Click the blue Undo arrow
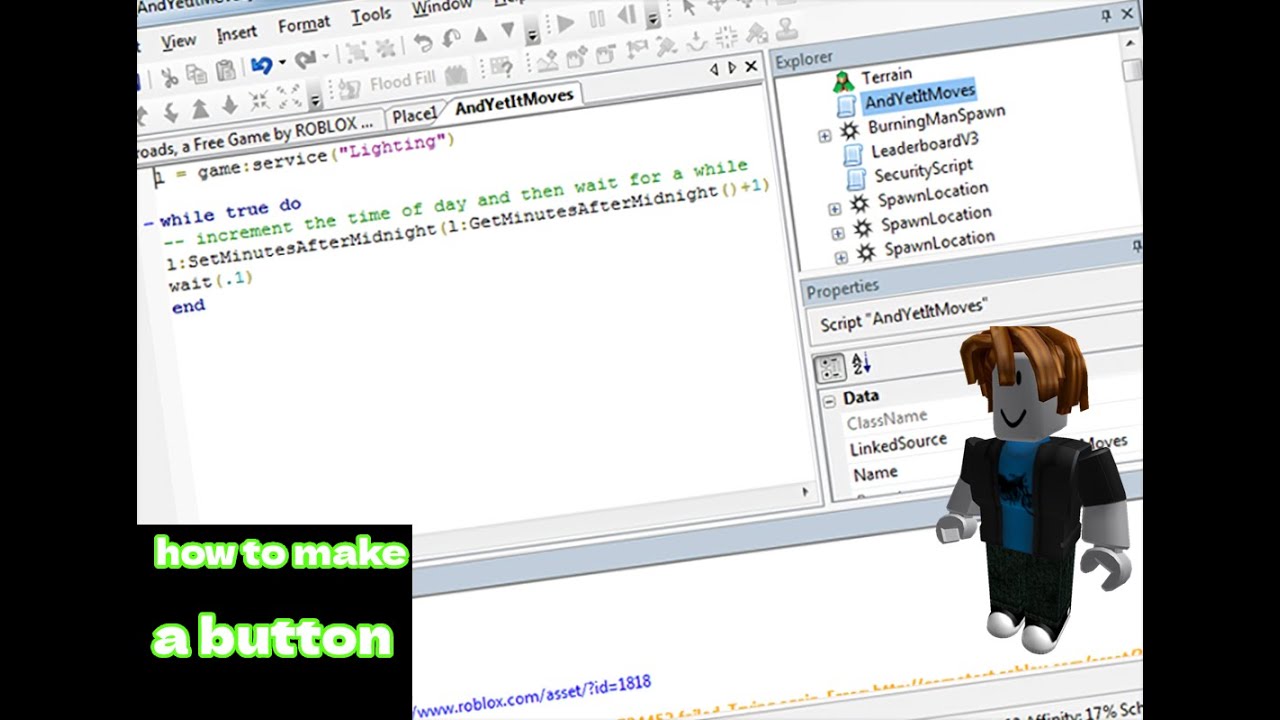 pos(261,67)
